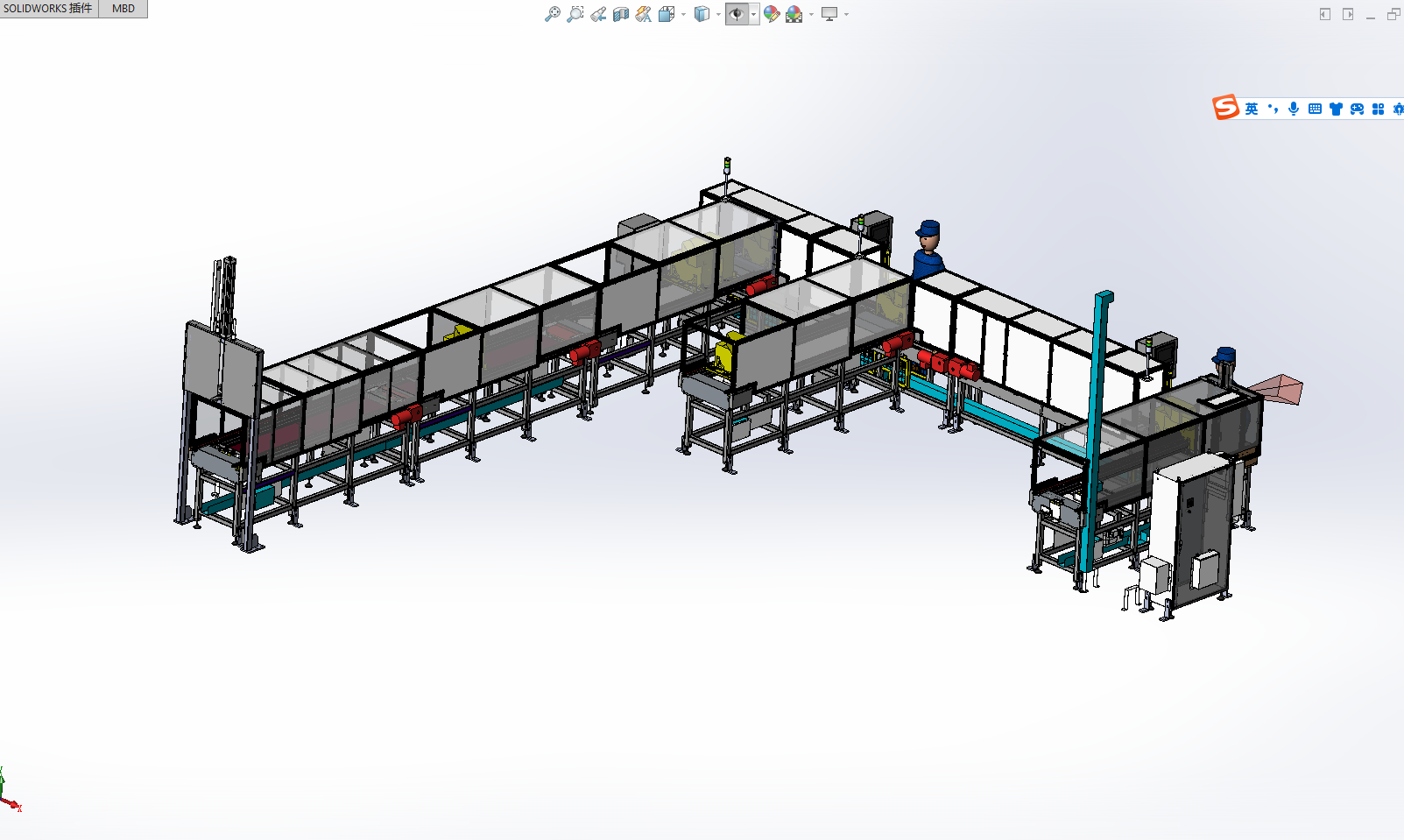The width and height of the screenshot is (1404, 840).
Task: Click the Zoom to Fit magnifier icon
Action: [x=553, y=14]
